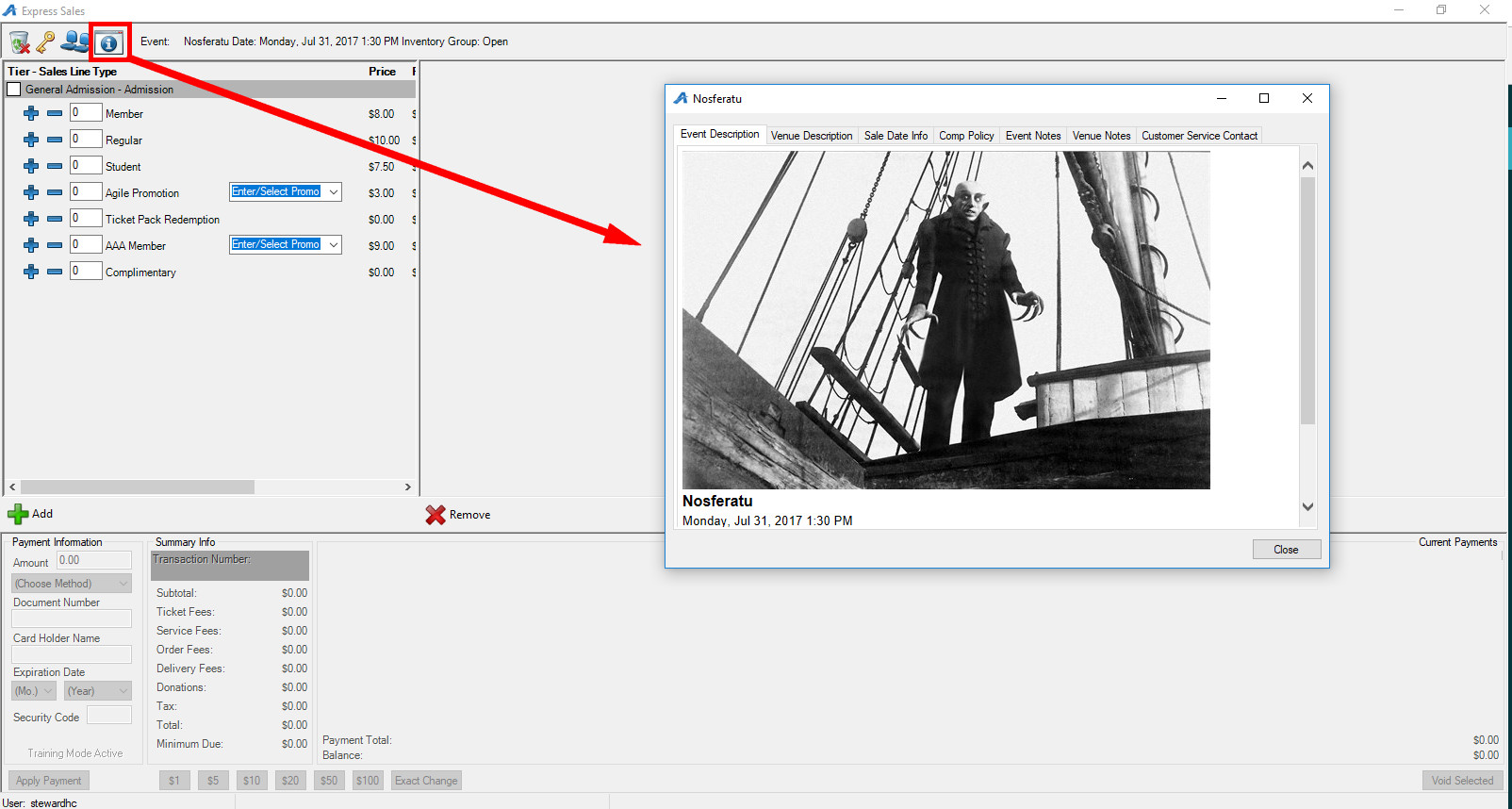
Task: Subtract one Student ticket with minus
Action: [55, 166]
